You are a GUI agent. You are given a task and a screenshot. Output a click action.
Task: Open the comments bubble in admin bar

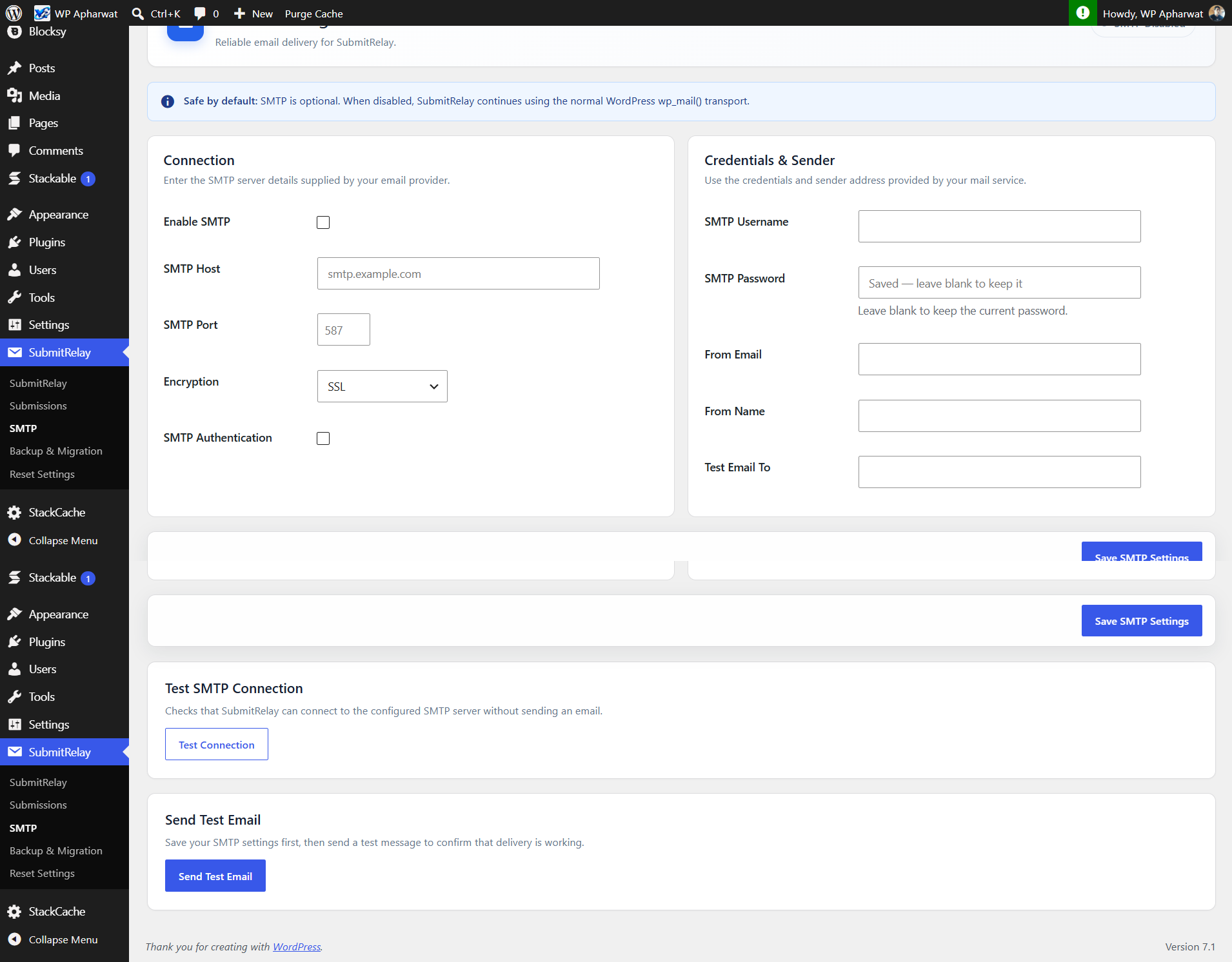coord(200,14)
